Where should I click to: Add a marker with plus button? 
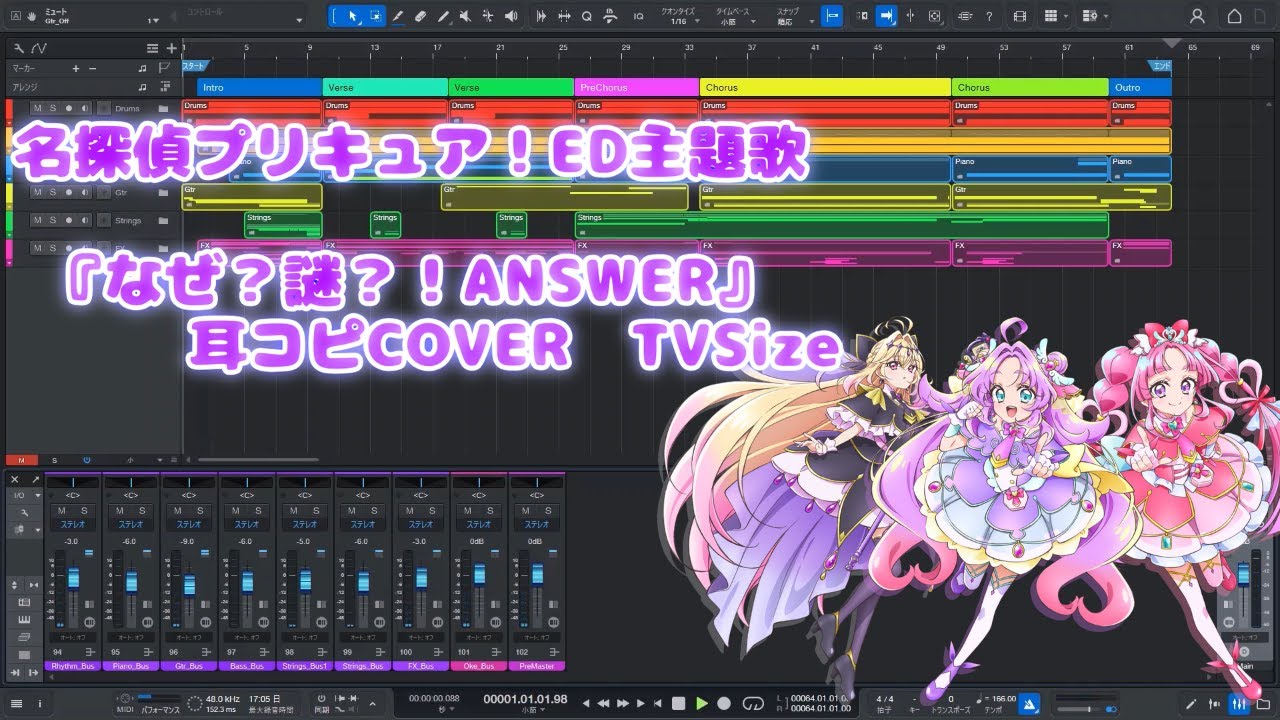click(76, 68)
